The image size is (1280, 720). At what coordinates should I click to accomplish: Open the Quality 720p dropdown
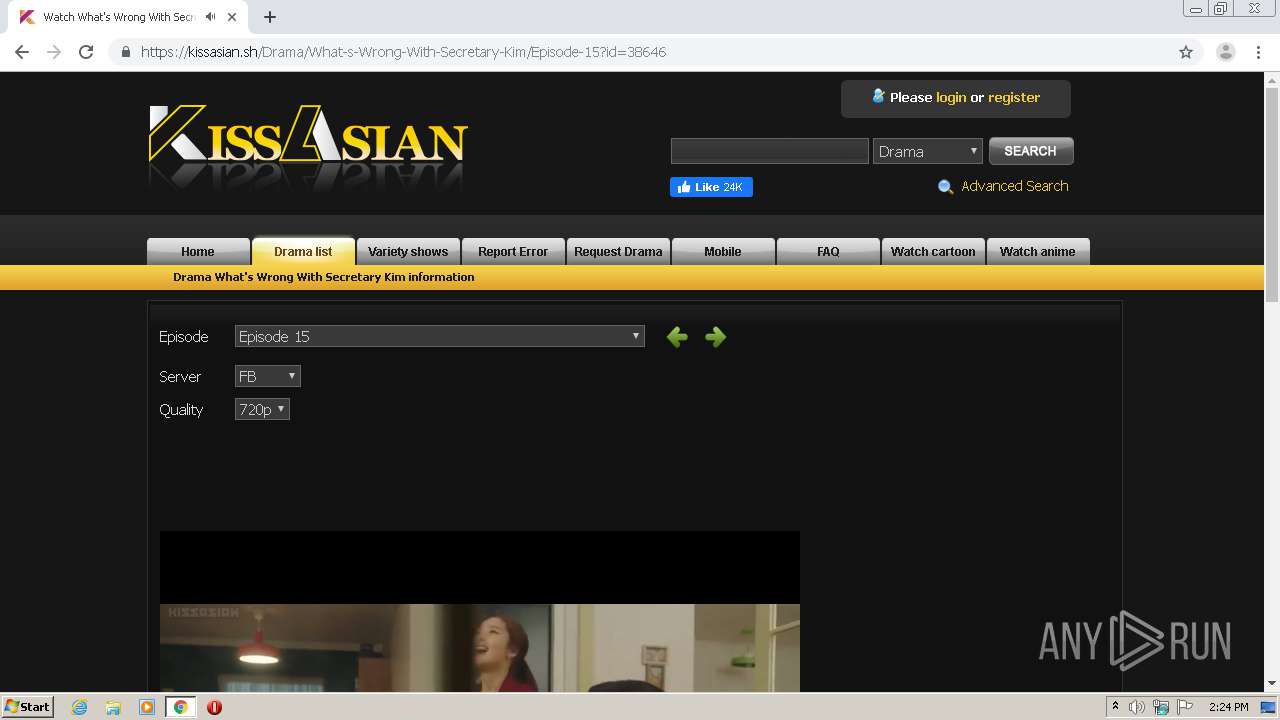point(262,409)
